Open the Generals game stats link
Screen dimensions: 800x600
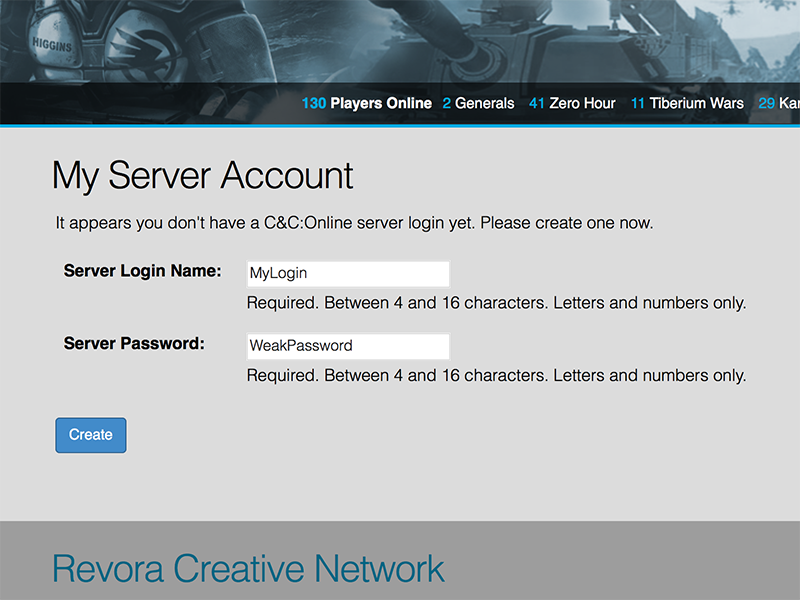pos(484,103)
